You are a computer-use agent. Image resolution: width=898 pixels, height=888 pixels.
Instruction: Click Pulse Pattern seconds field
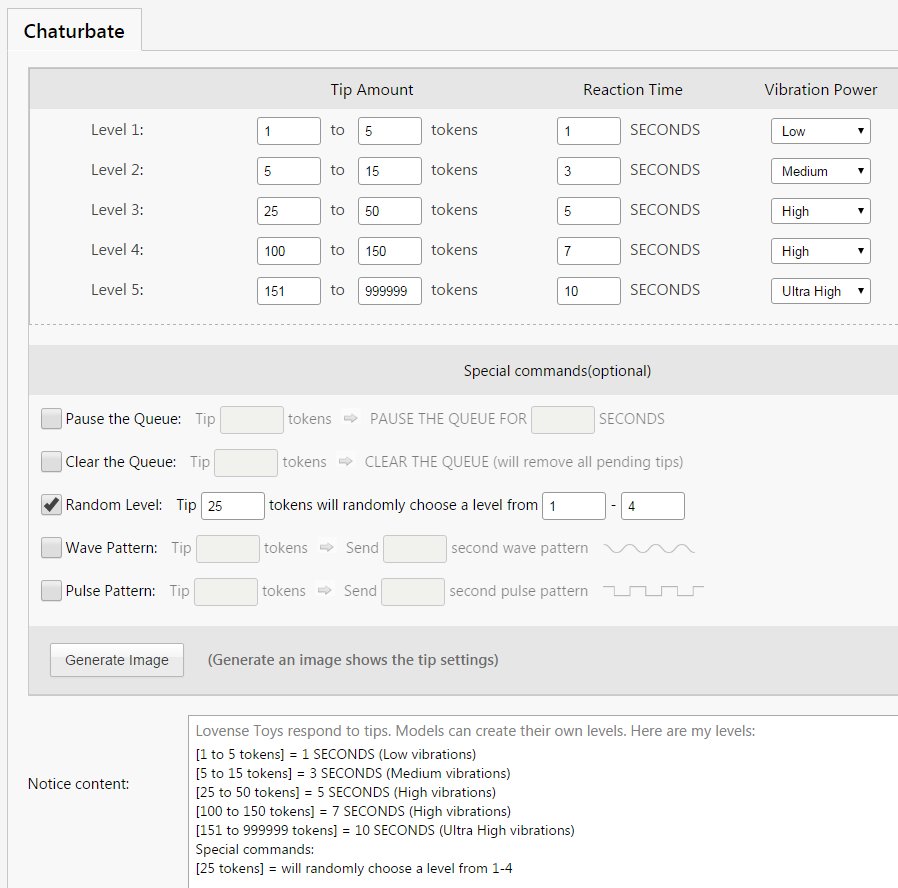pos(413,591)
